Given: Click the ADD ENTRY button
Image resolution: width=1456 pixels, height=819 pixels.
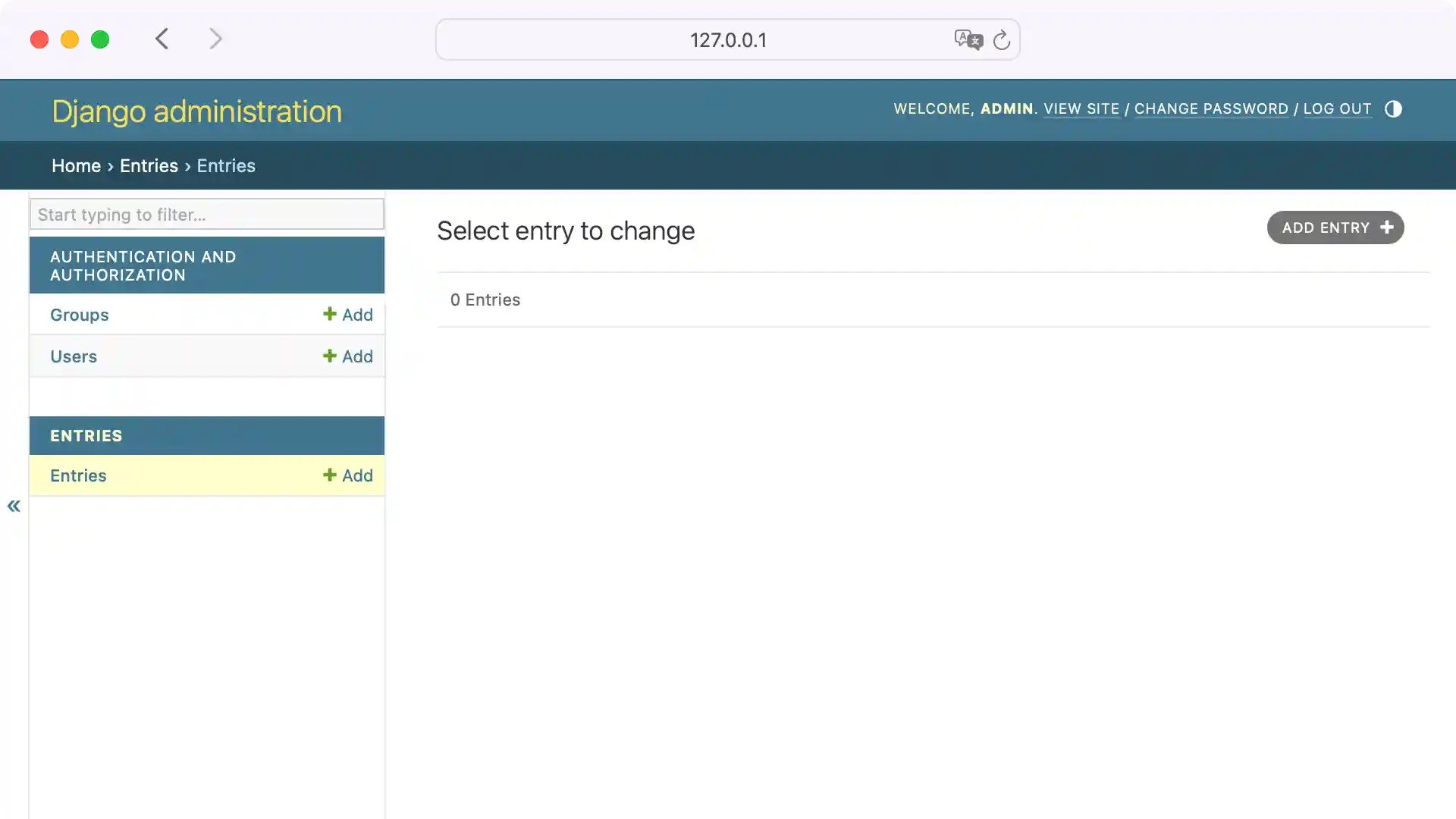Looking at the screenshot, I should [1335, 227].
